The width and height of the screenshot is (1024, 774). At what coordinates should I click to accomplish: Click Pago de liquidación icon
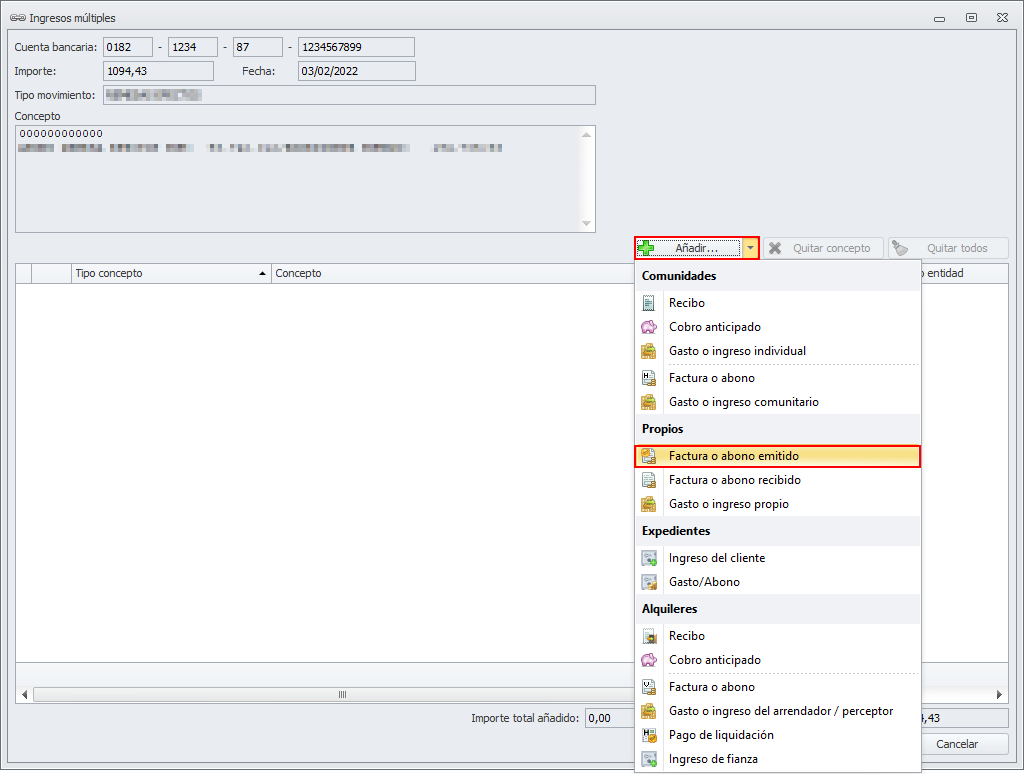coord(648,735)
